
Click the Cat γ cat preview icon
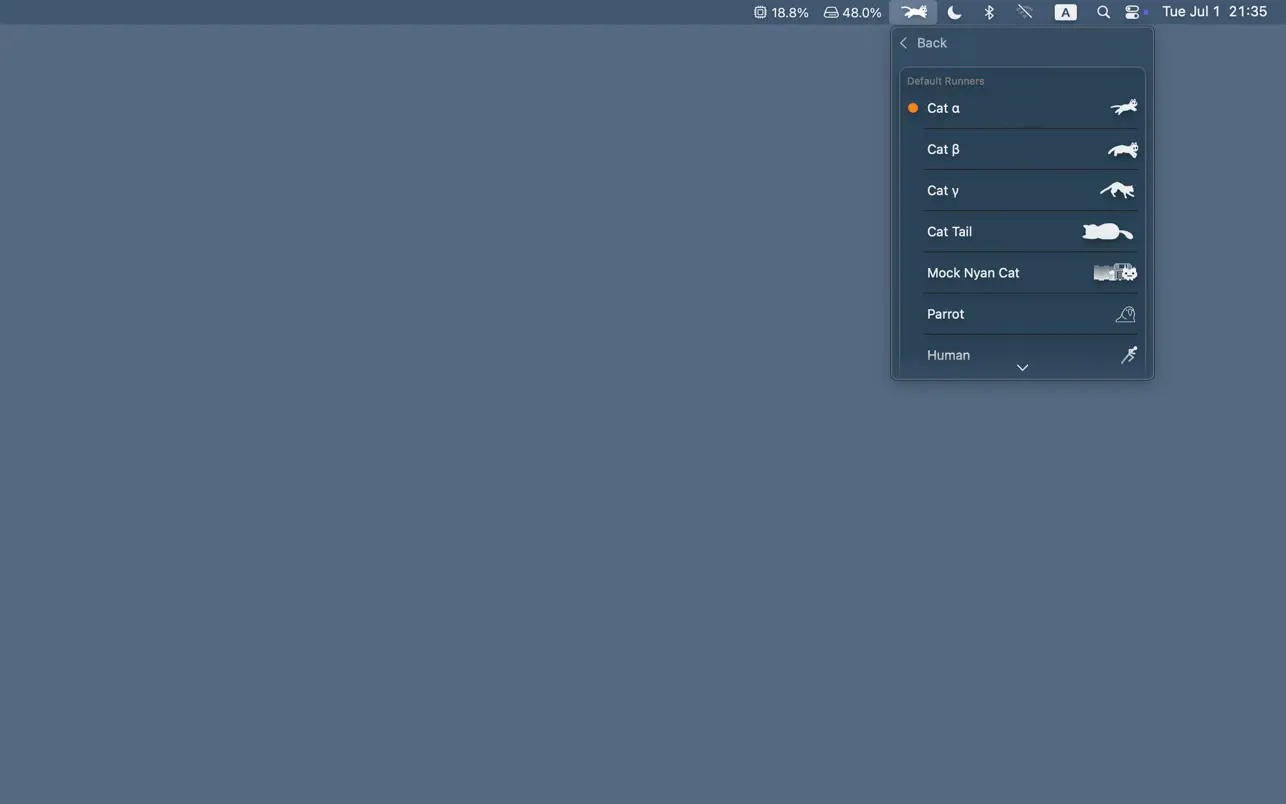[1117, 190]
